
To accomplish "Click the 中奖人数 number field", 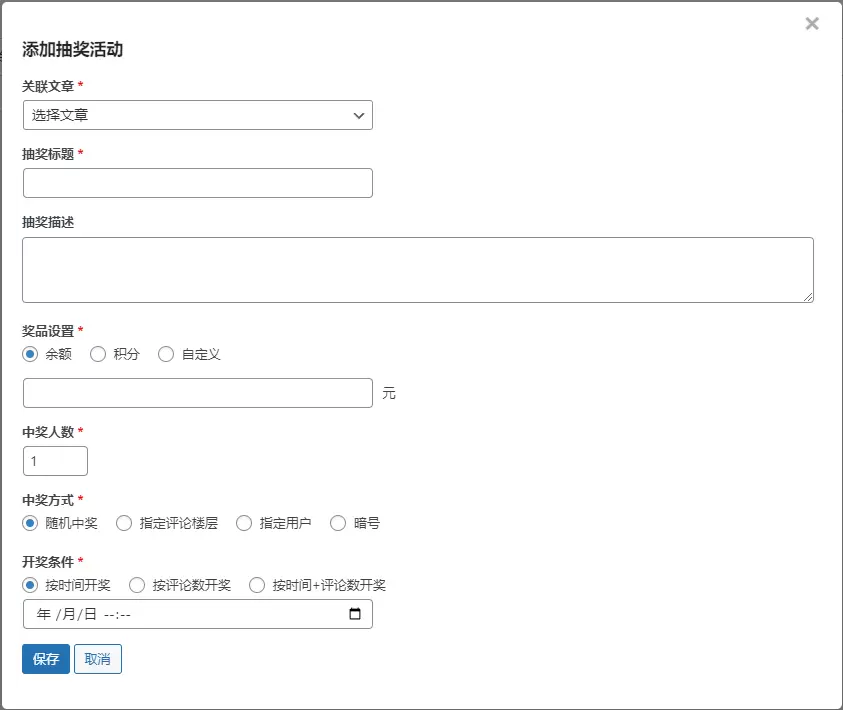I will (55, 461).
